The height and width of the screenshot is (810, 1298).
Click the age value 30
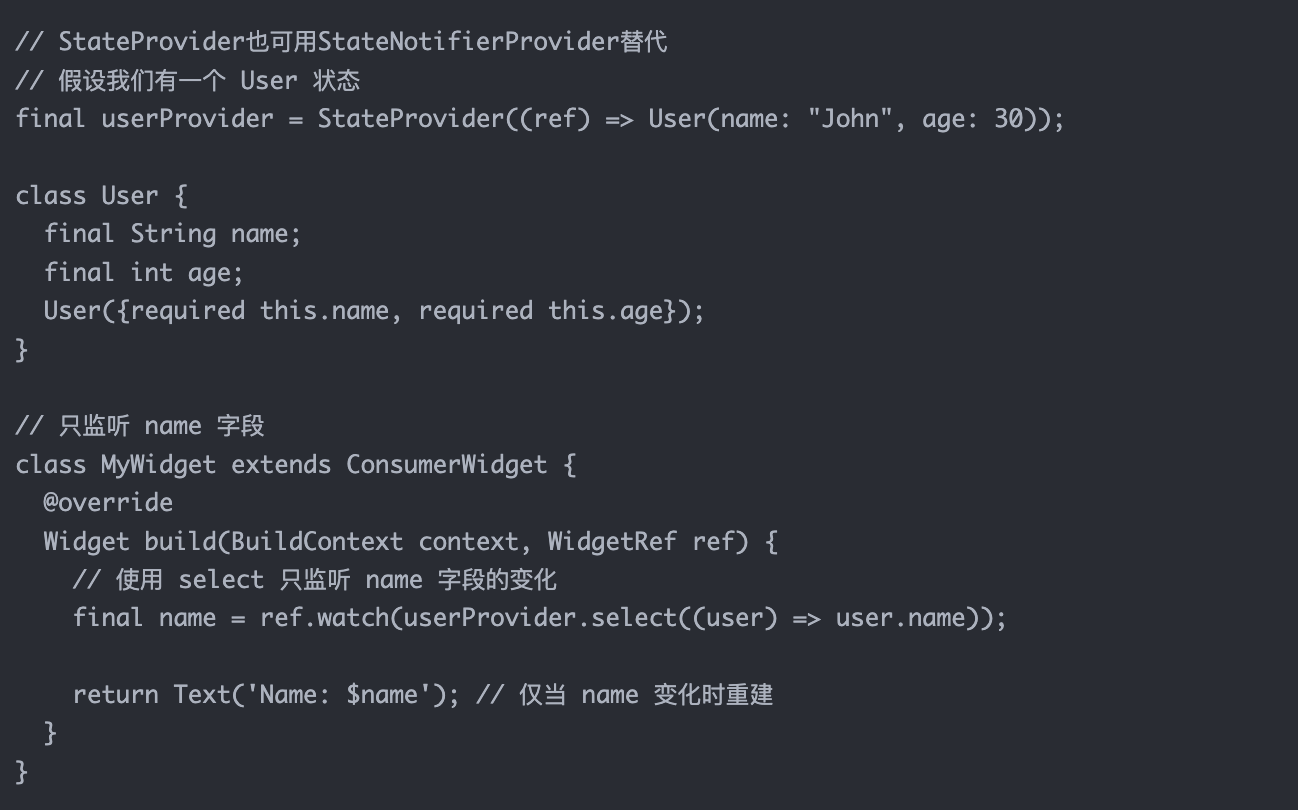point(1008,119)
